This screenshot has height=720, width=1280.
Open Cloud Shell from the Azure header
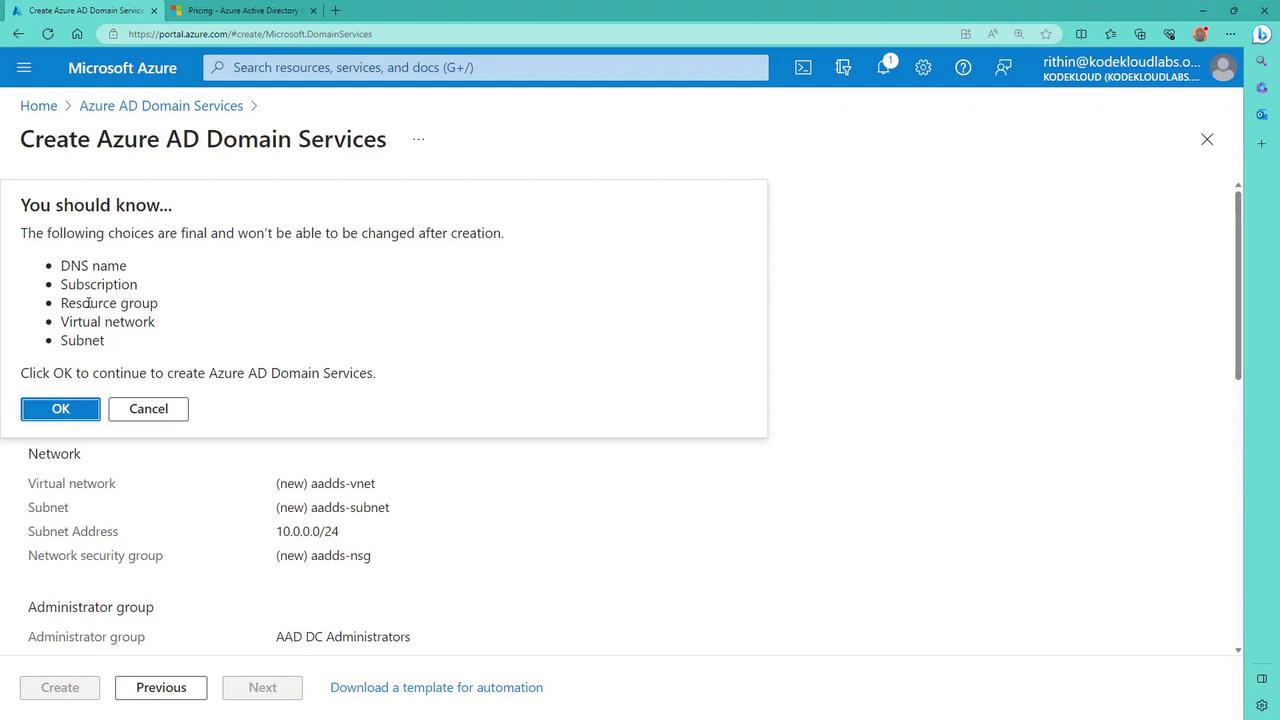point(803,67)
